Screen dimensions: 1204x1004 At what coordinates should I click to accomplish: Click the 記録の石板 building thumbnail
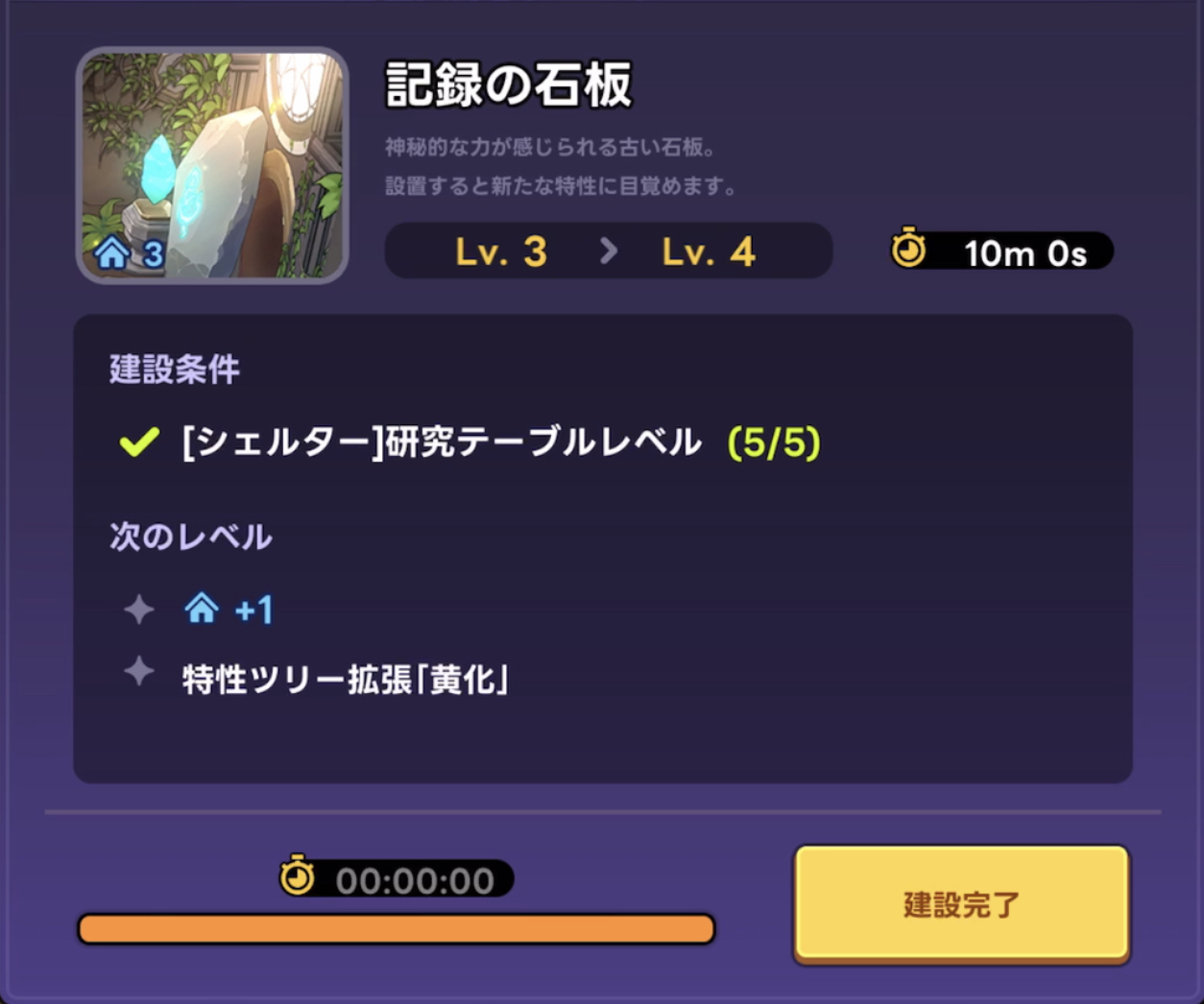pos(212,165)
